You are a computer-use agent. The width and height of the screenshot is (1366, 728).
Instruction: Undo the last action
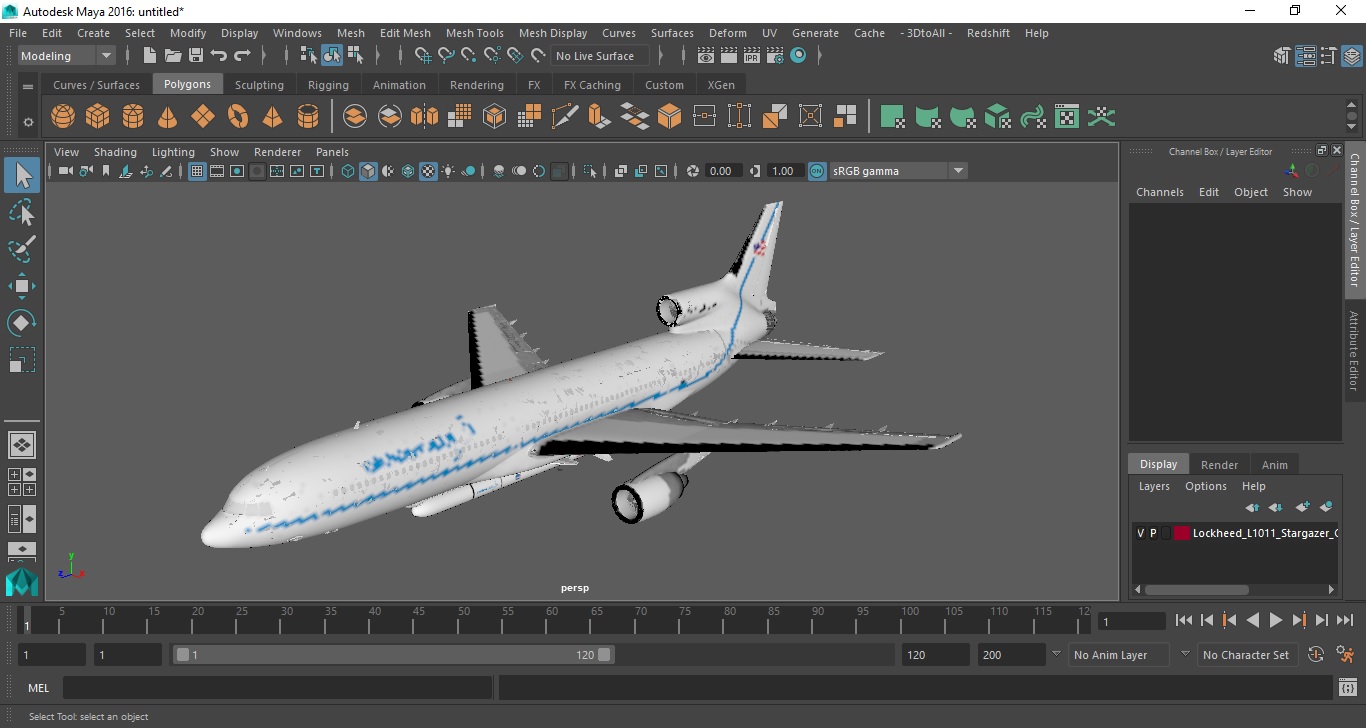tap(219, 56)
